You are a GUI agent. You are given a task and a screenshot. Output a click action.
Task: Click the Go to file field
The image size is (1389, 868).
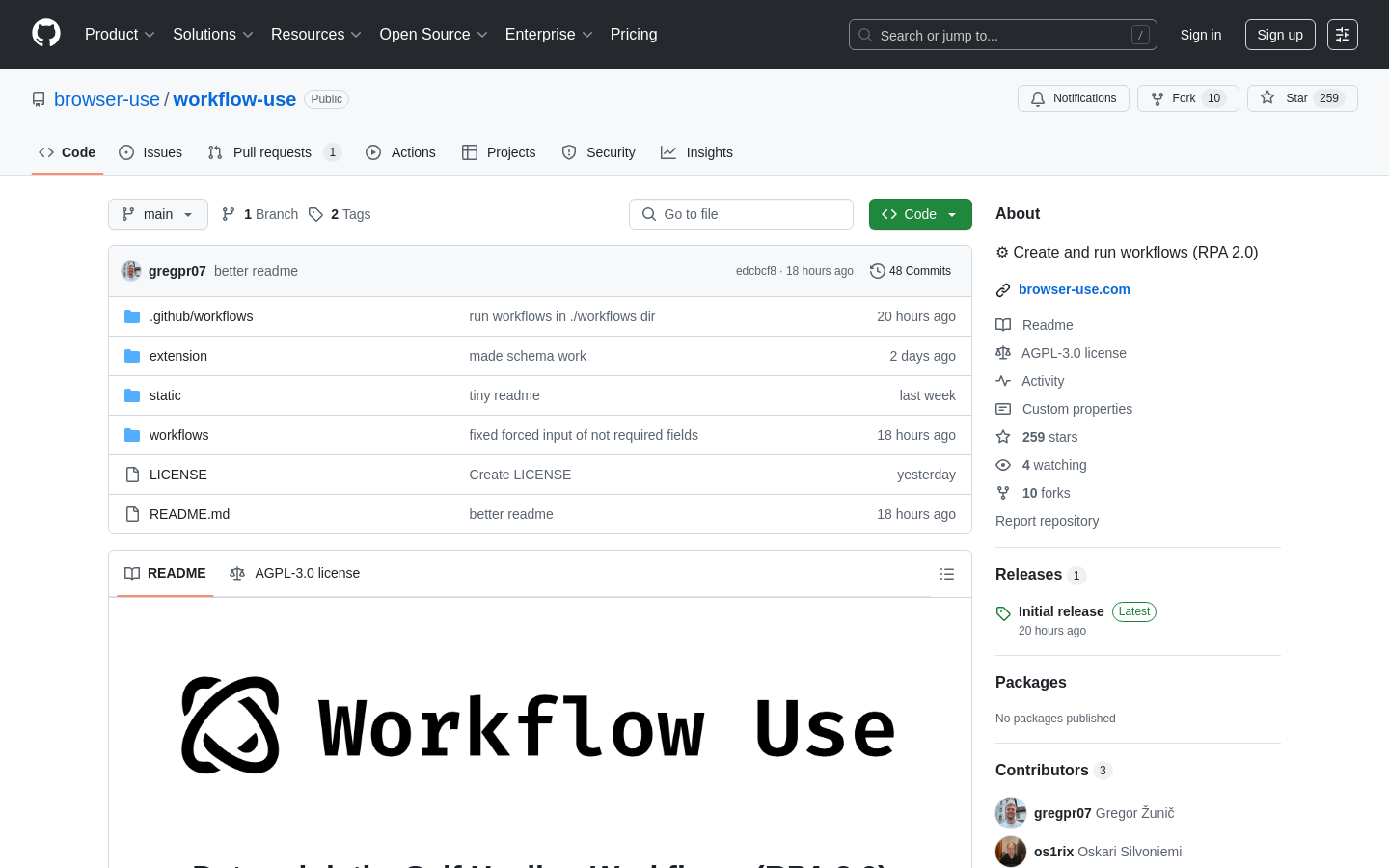pyautogui.click(x=741, y=214)
